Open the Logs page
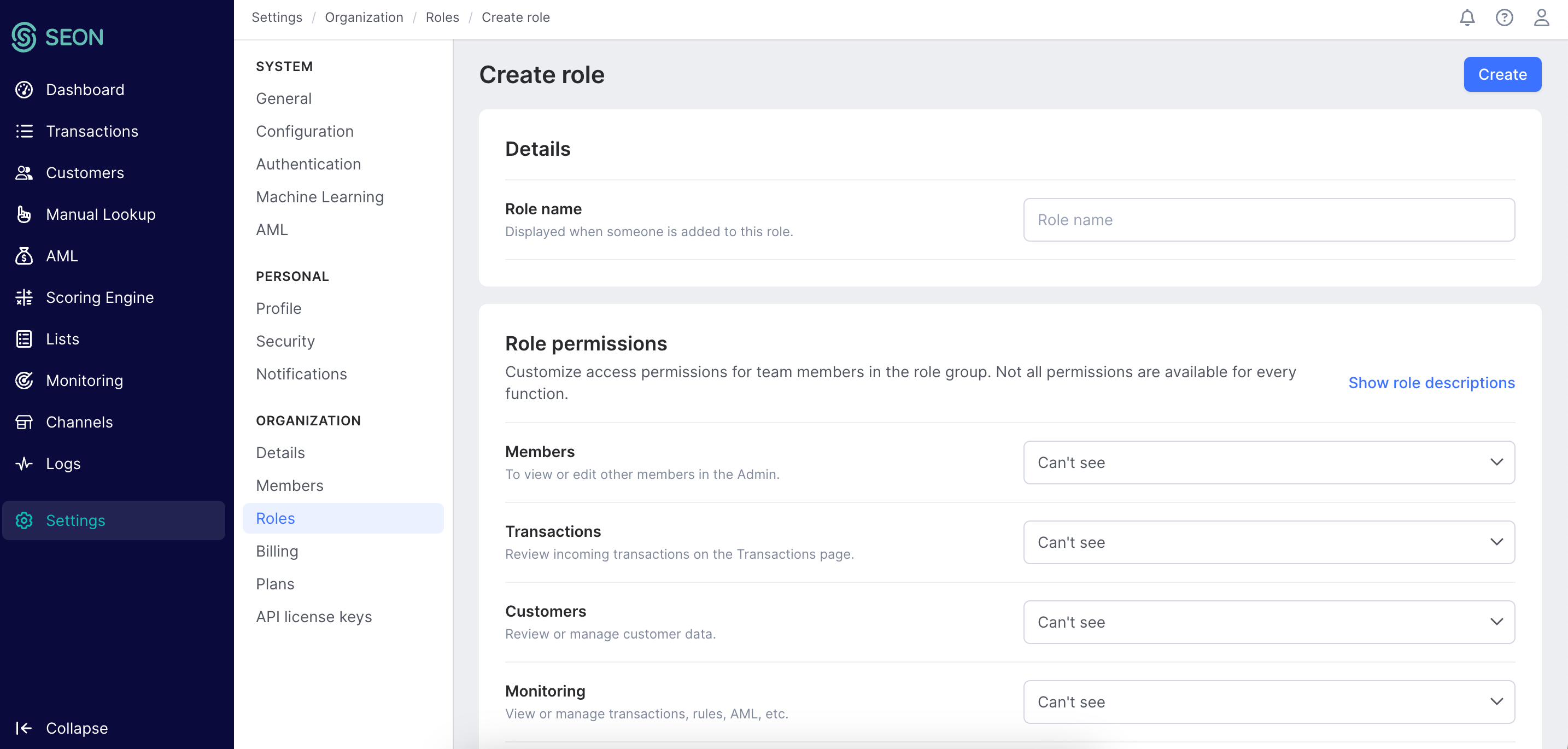 (x=63, y=464)
